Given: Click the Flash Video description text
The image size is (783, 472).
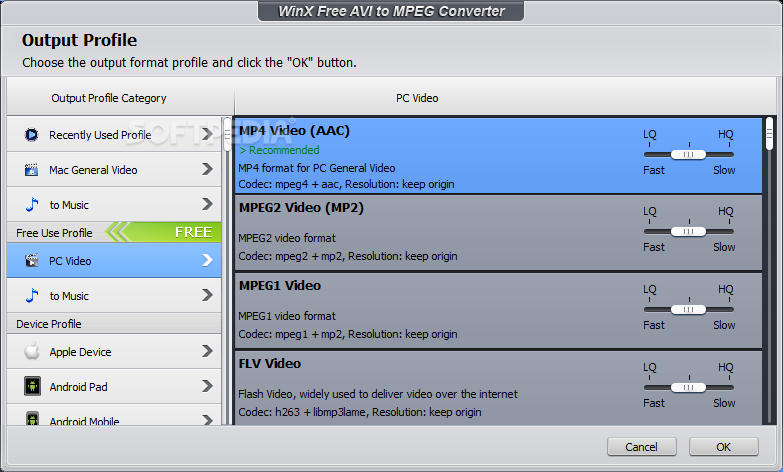Looking at the screenshot, I should click(x=378, y=394).
